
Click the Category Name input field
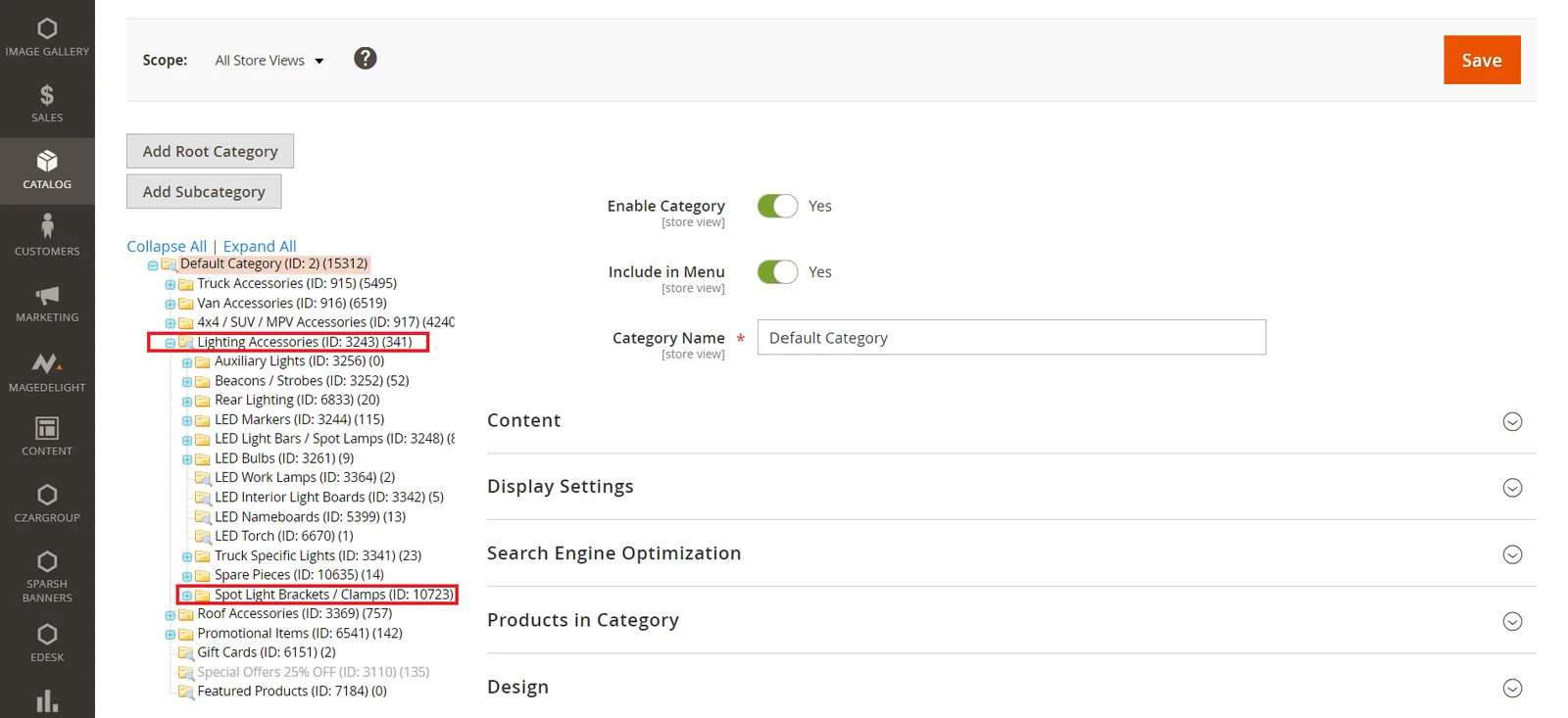(x=1011, y=337)
